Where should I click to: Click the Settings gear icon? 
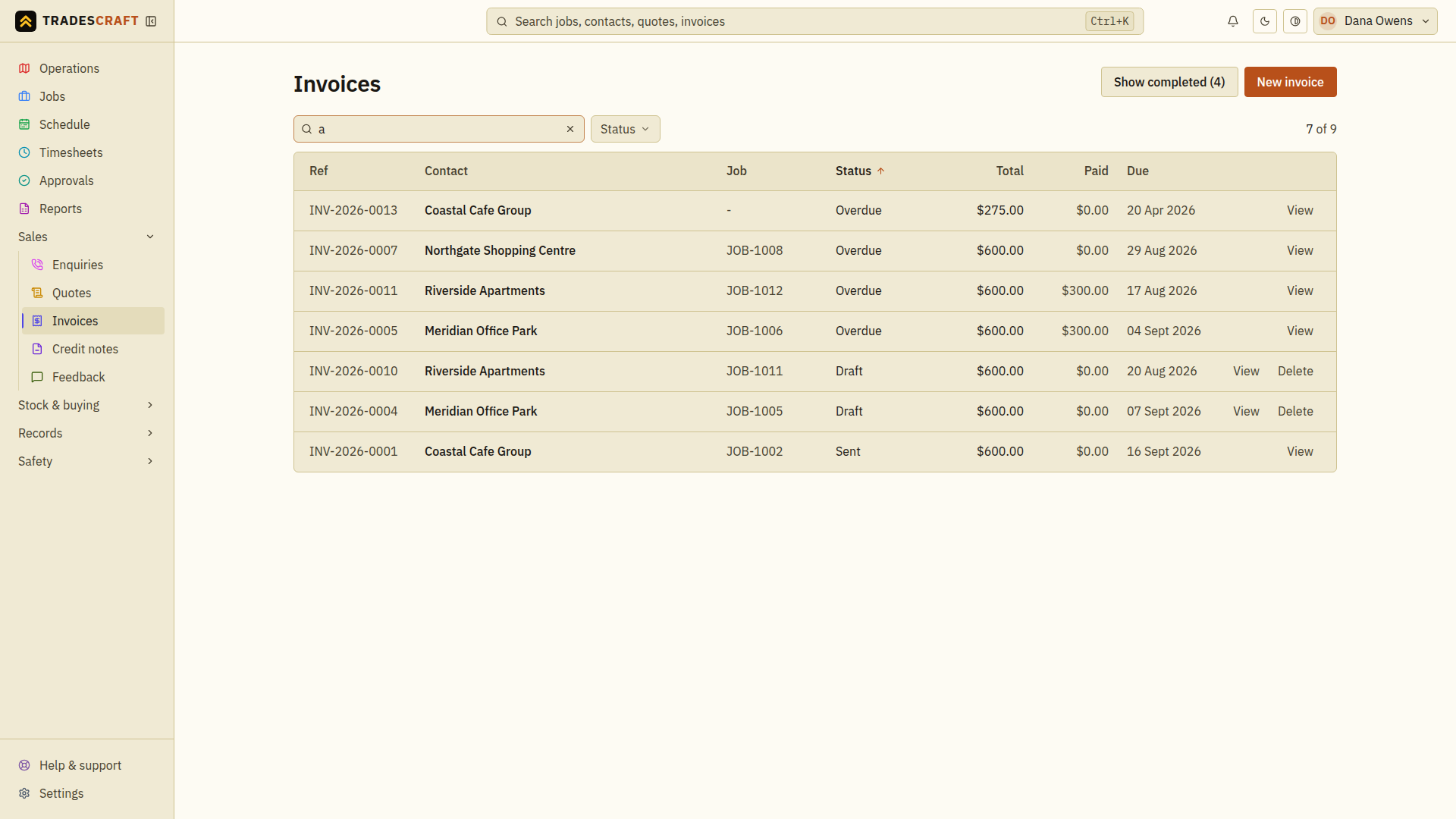[x=24, y=793]
